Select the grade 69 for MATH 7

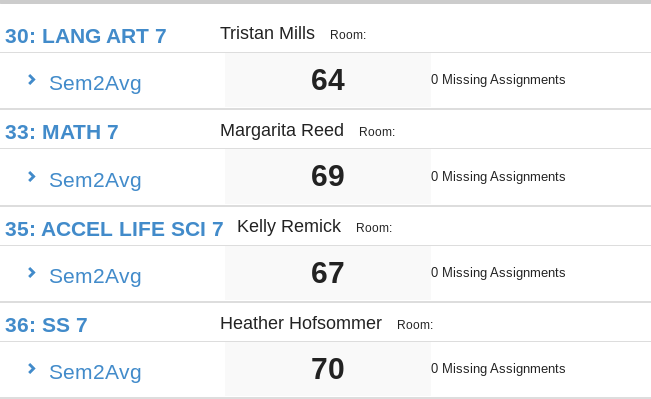point(328,176)
